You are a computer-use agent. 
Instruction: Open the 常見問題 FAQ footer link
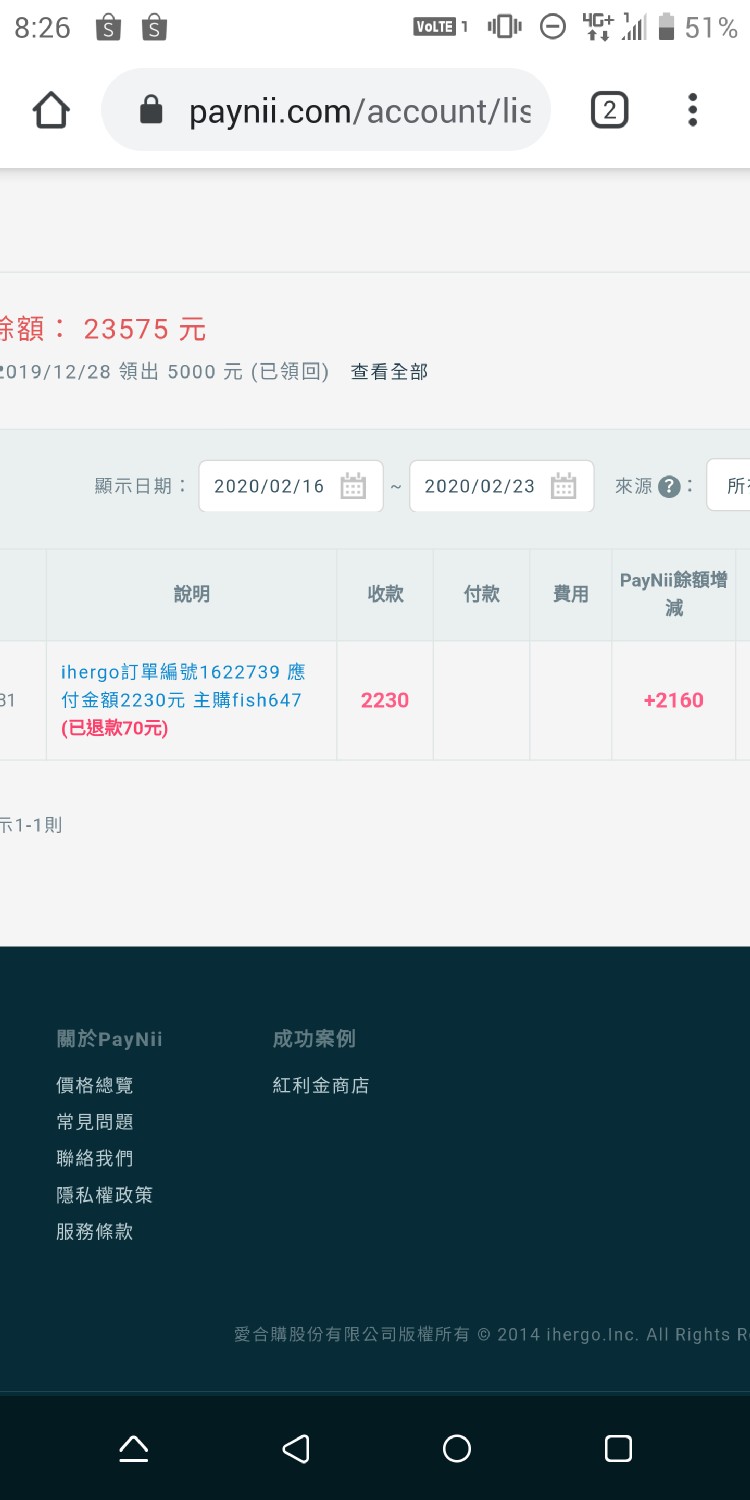tap(95, 1122)
